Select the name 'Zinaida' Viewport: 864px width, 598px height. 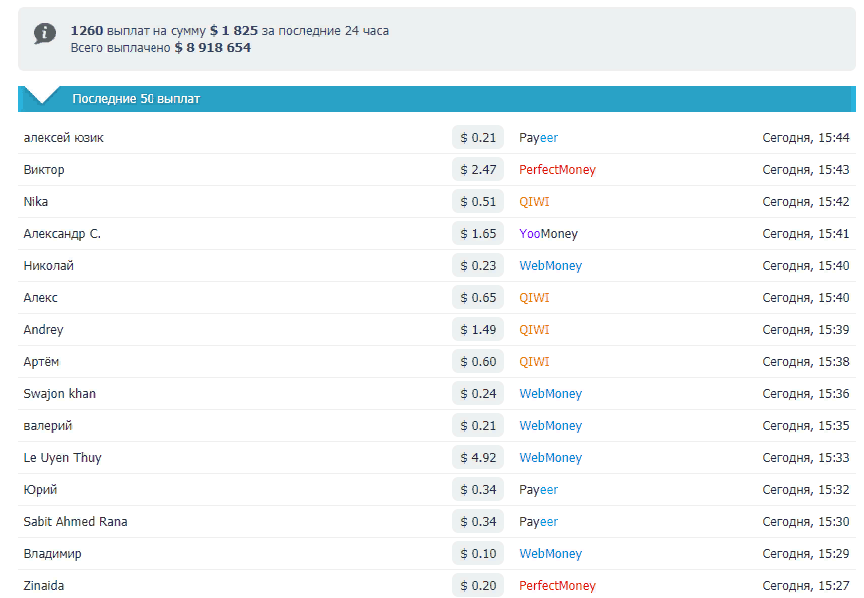[44, 585]
